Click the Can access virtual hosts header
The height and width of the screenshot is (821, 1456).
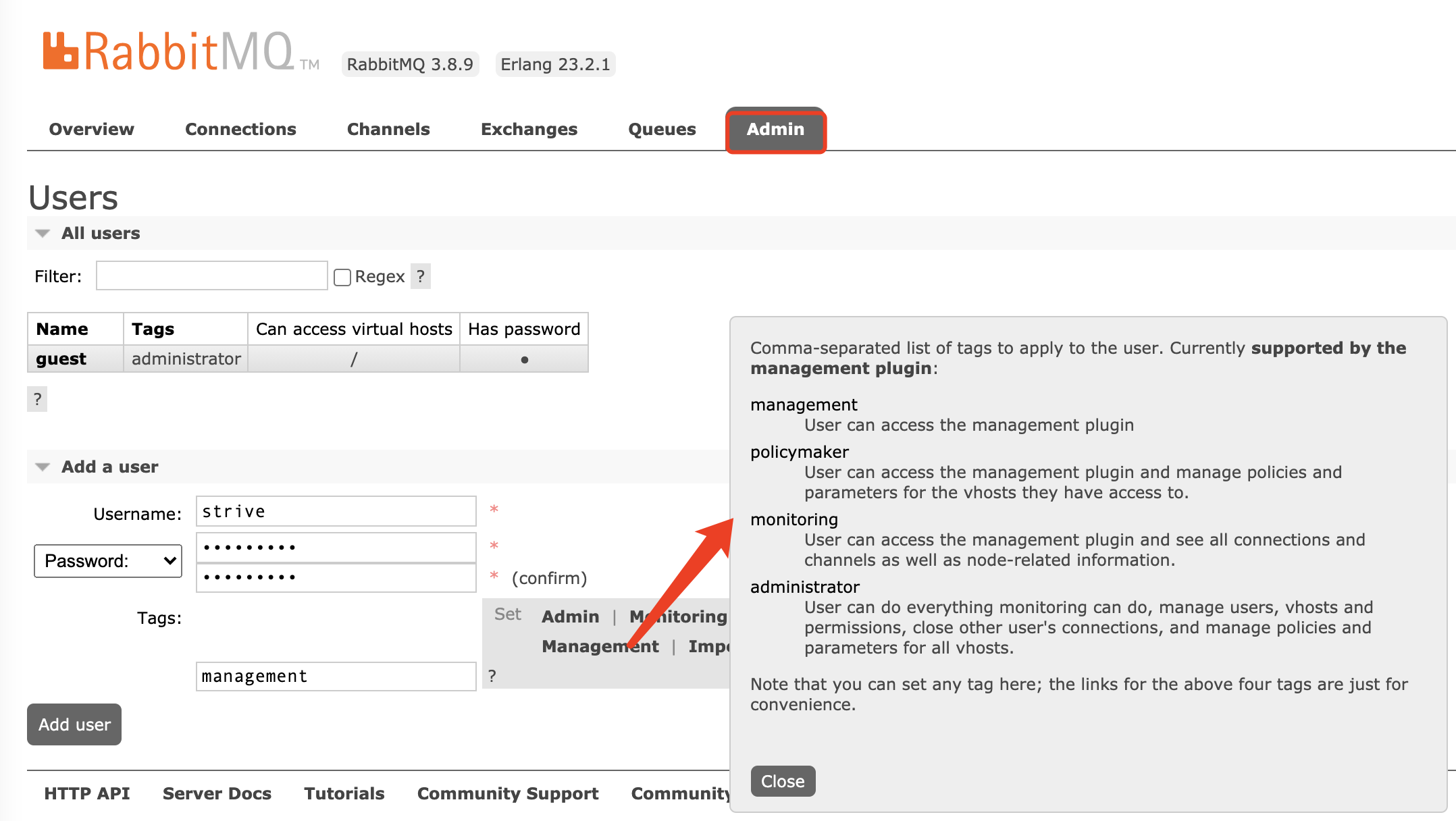click(354, 329)
